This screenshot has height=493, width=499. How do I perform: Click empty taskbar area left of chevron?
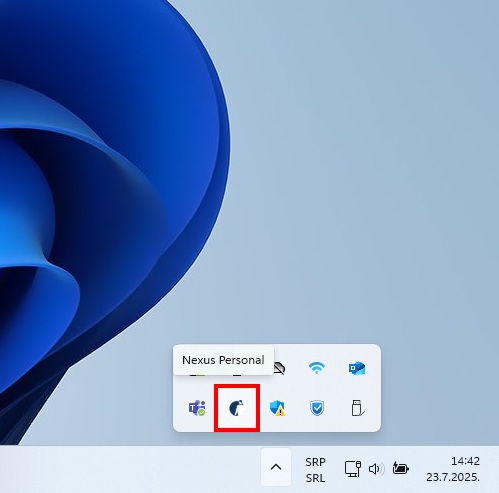pos(130,469)
